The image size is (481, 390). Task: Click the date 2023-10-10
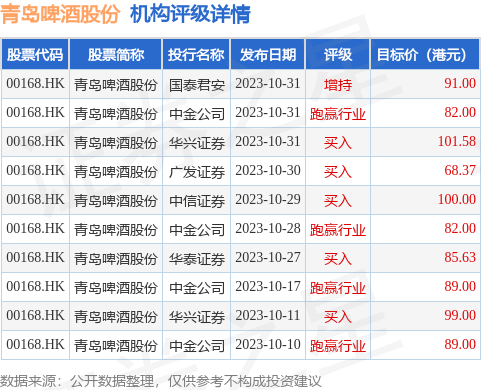coord(268,345)
